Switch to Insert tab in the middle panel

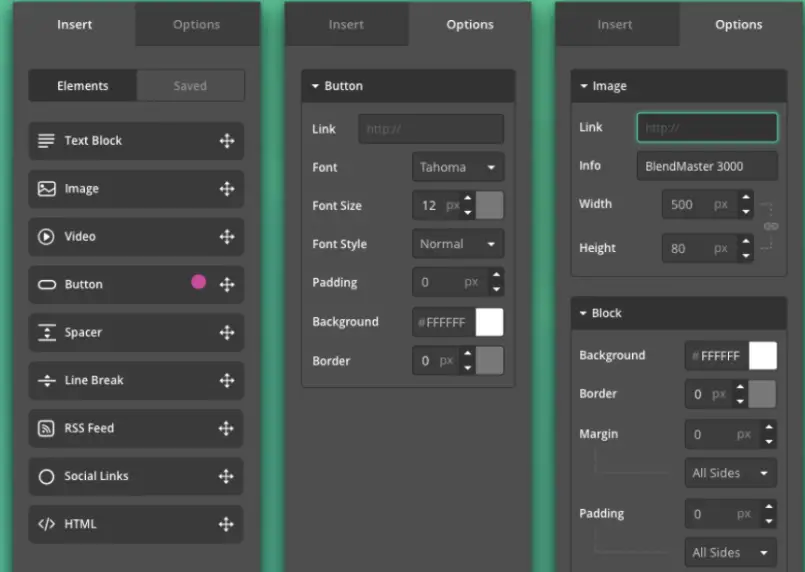(x=347, y=25)
